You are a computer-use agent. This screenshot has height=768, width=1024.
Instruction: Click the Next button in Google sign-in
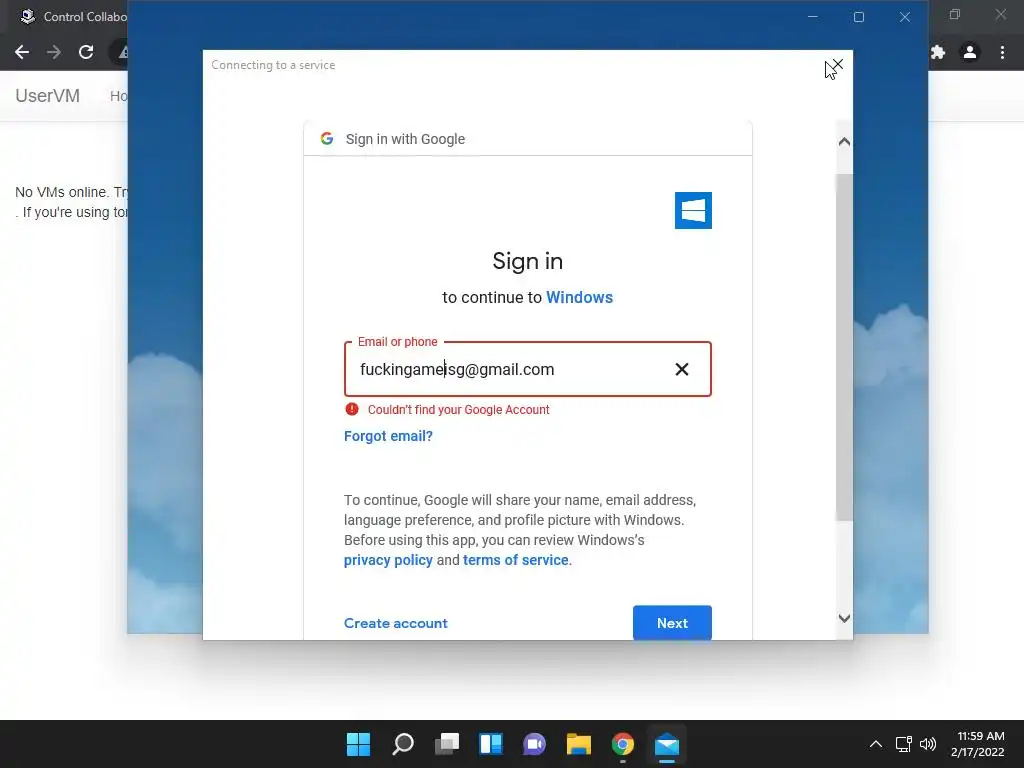coord(672,623)
